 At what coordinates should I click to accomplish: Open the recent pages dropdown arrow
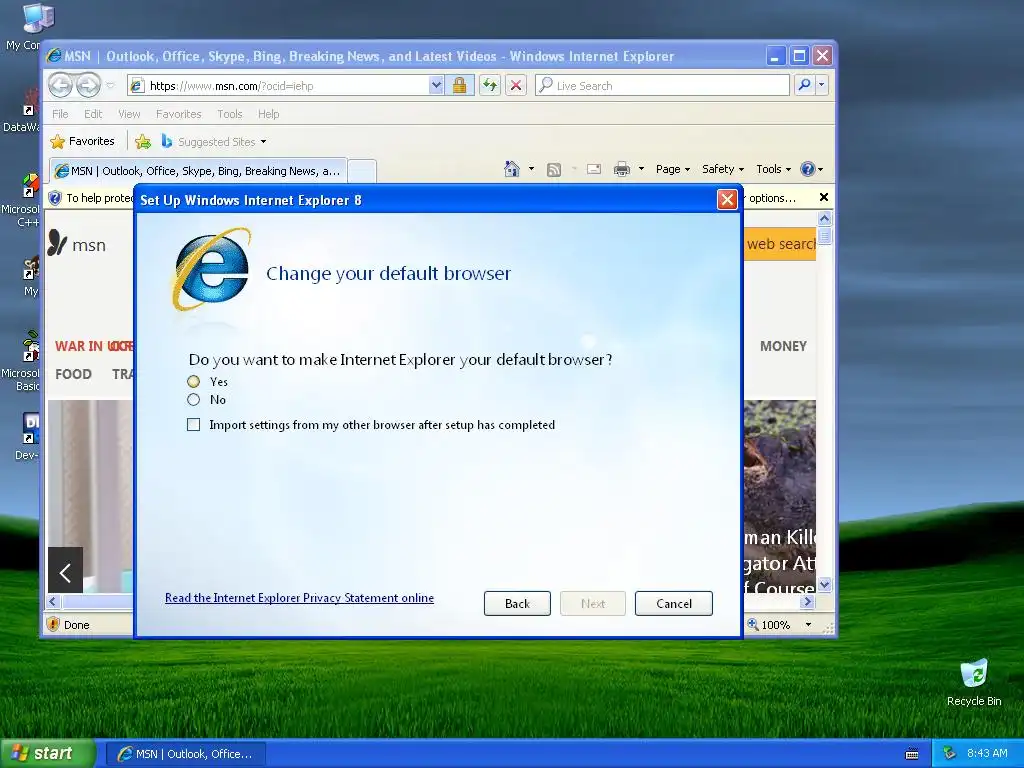[x=110, y=86]
